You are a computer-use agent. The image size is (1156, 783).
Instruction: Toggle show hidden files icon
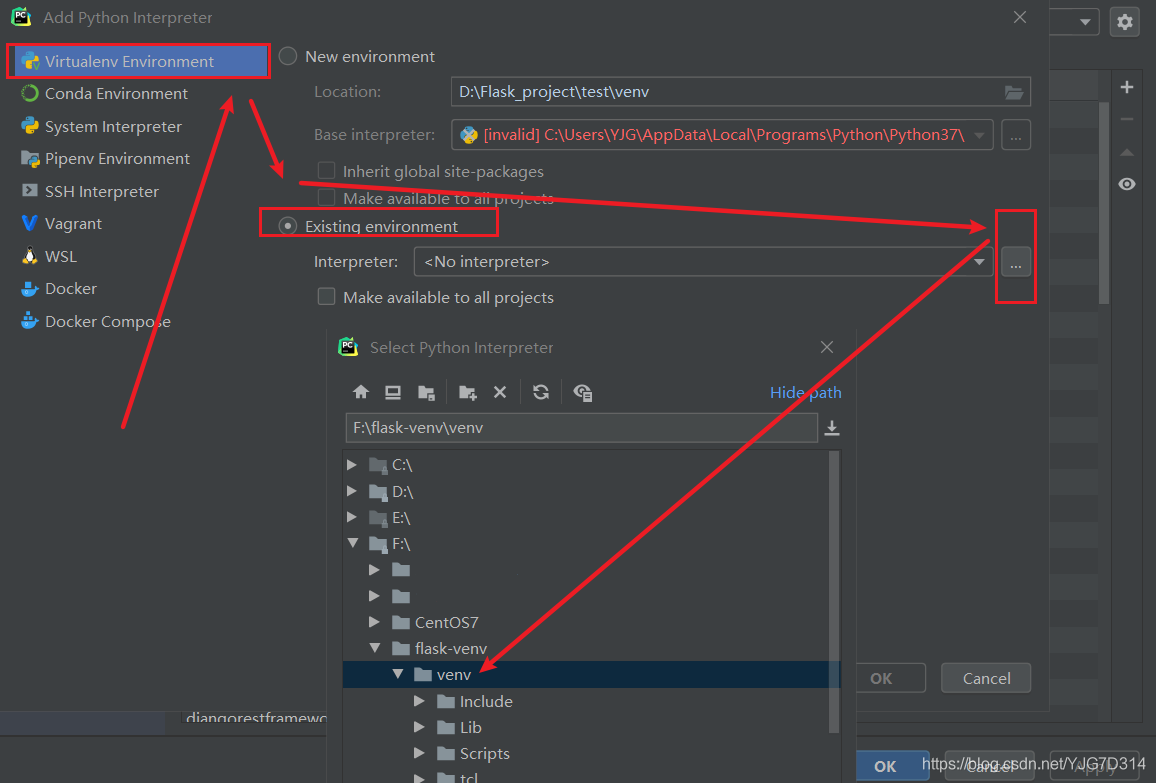click(x=582, y=392)
